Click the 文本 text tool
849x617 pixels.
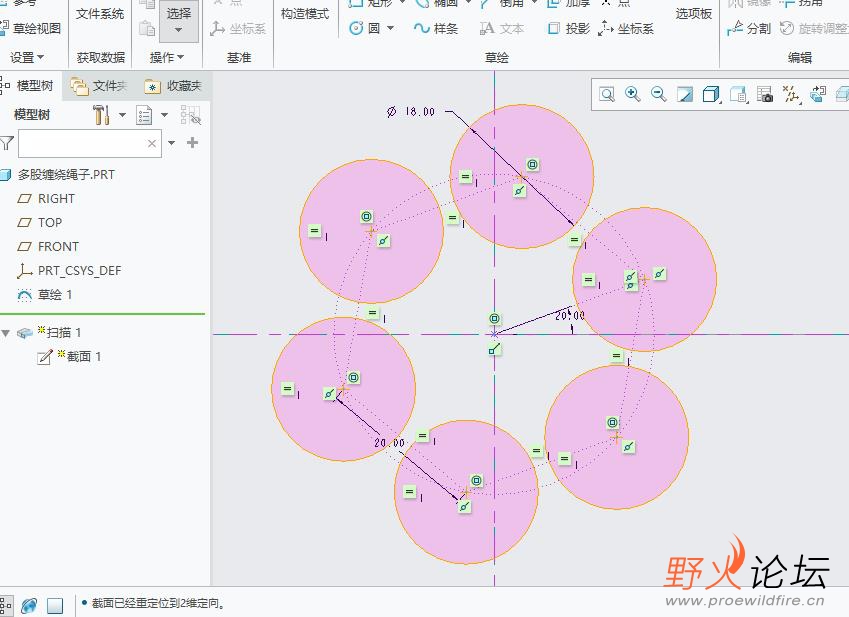point(502,28)
